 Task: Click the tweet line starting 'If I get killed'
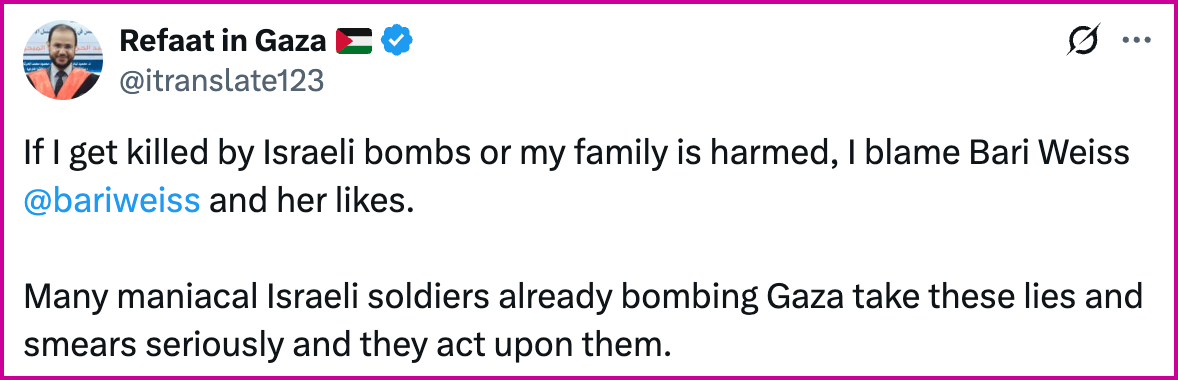pyautogui.click(x=577, y=153)
